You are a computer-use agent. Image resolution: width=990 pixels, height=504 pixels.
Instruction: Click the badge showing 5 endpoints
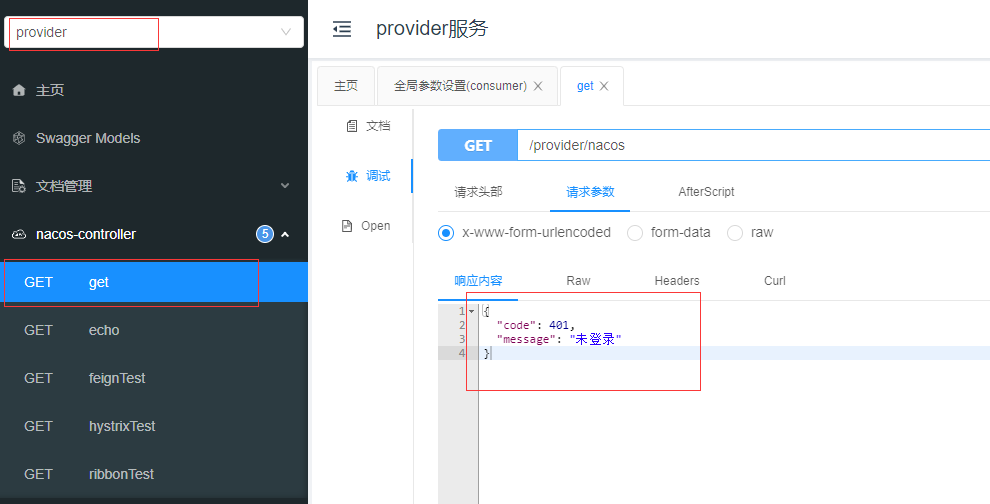tap(265, 234)
